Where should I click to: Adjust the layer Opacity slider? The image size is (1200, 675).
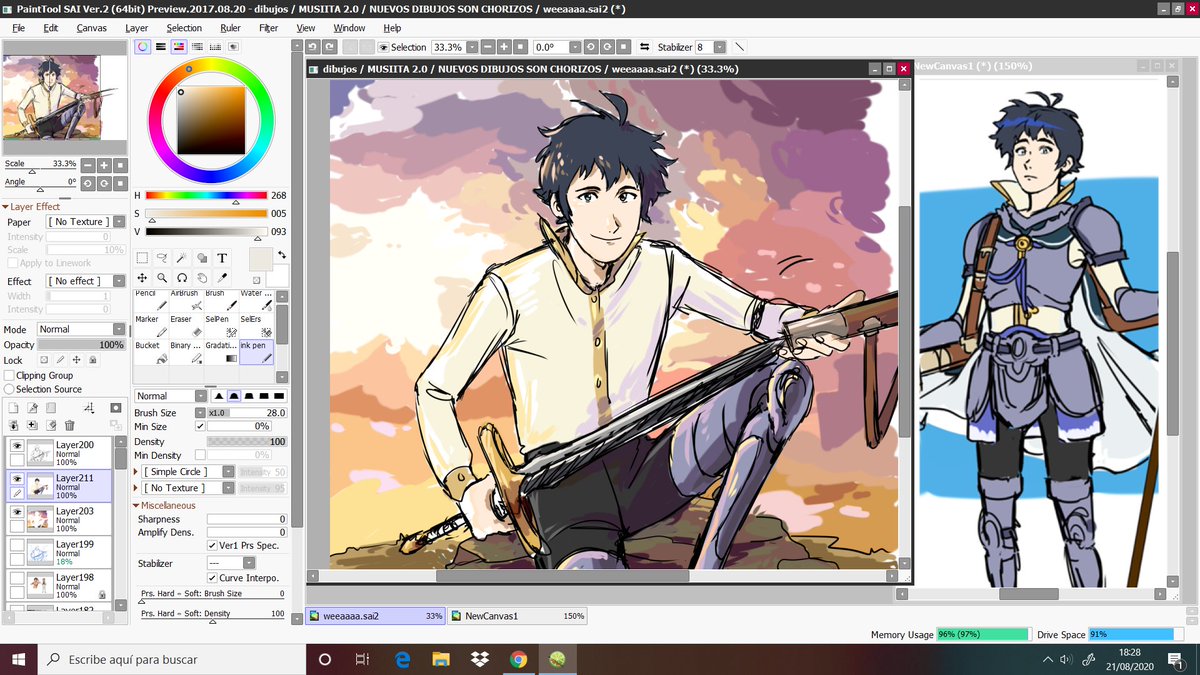click(82, 345)
